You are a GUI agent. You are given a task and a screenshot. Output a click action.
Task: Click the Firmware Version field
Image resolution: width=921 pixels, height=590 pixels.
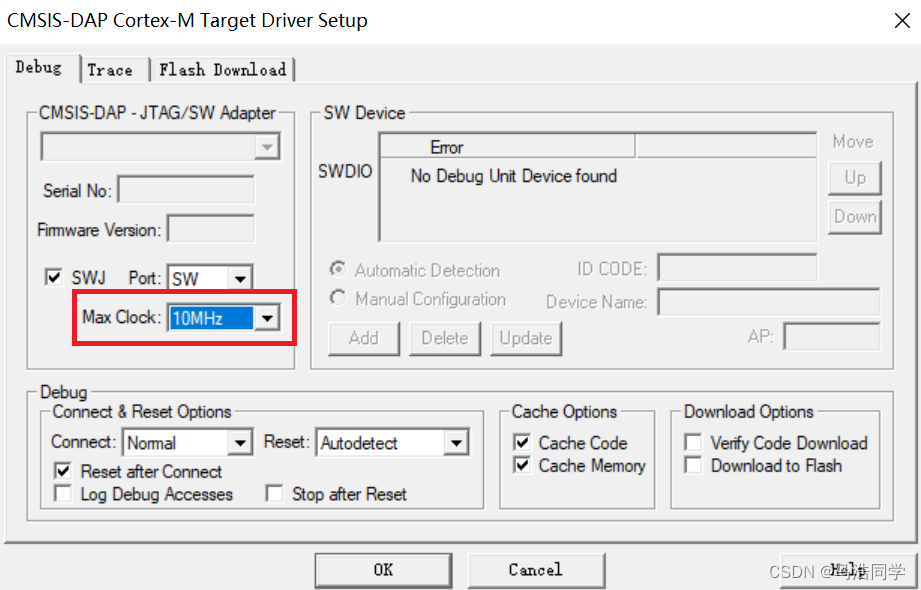tap(211, 229)
